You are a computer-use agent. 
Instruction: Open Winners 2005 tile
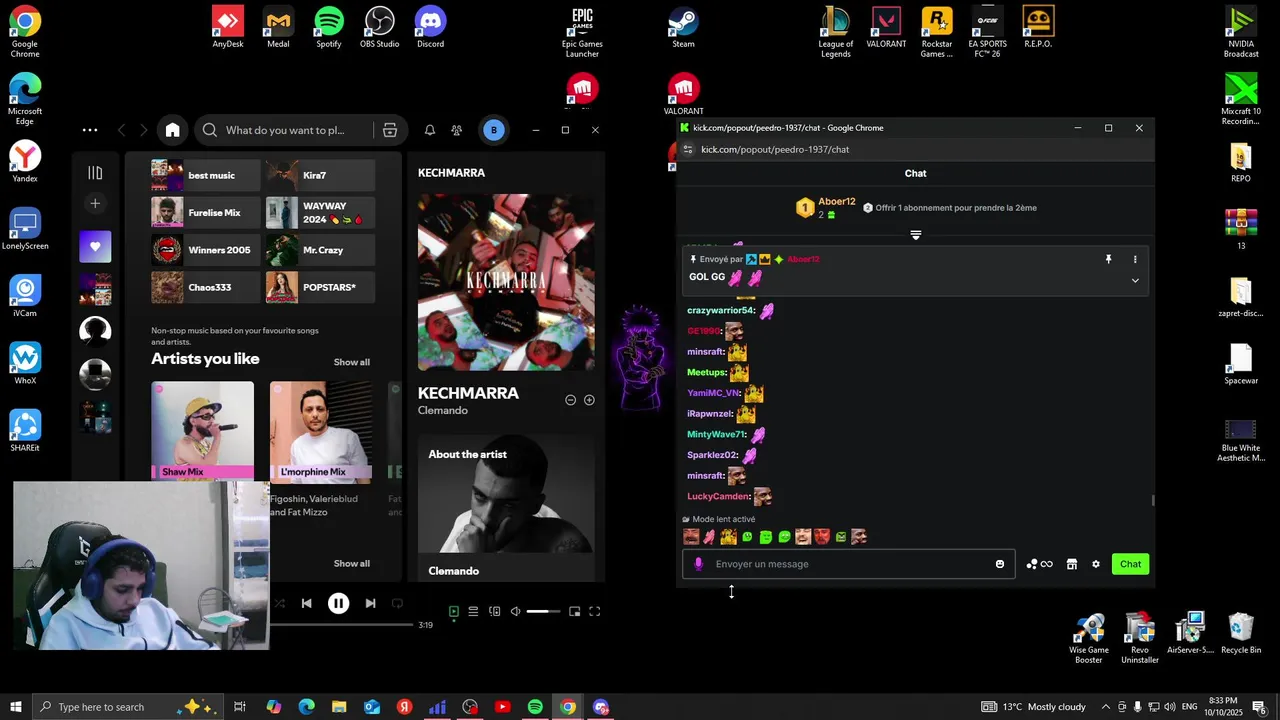pyautogui.click(x=205, y=250)
